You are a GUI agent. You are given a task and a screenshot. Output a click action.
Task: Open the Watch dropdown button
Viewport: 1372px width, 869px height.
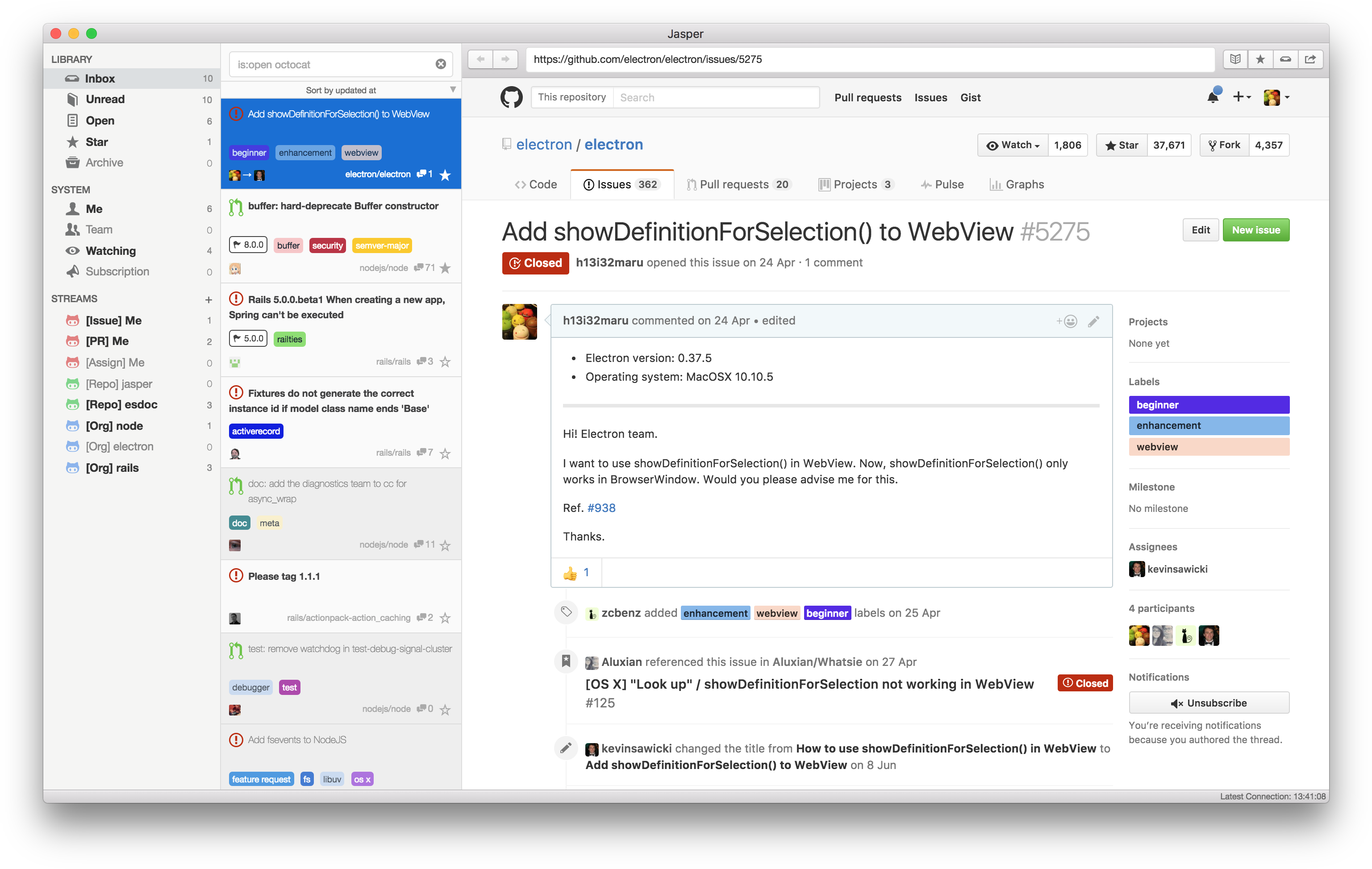[1013, 145]
